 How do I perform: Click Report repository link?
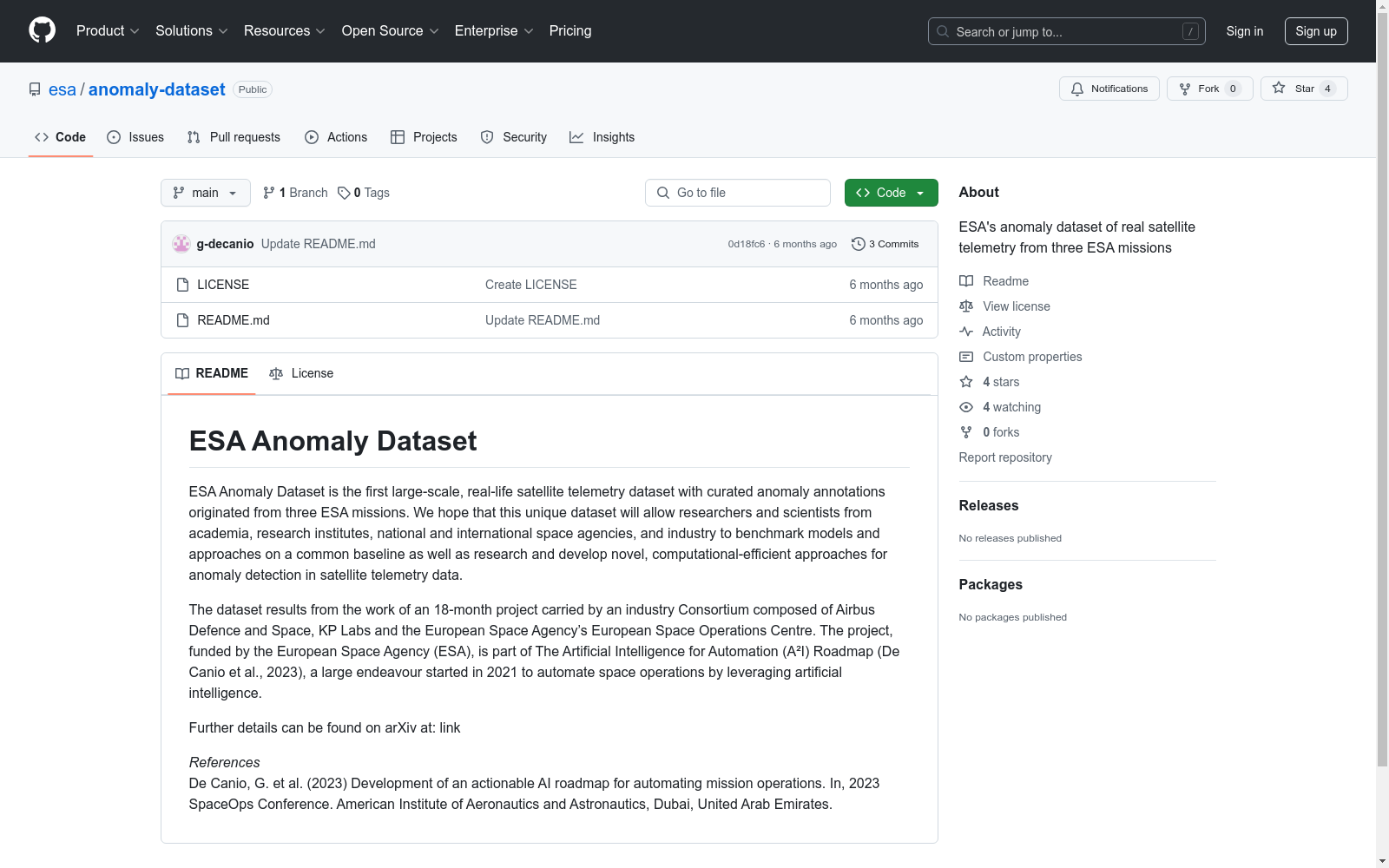point(1005,457)
